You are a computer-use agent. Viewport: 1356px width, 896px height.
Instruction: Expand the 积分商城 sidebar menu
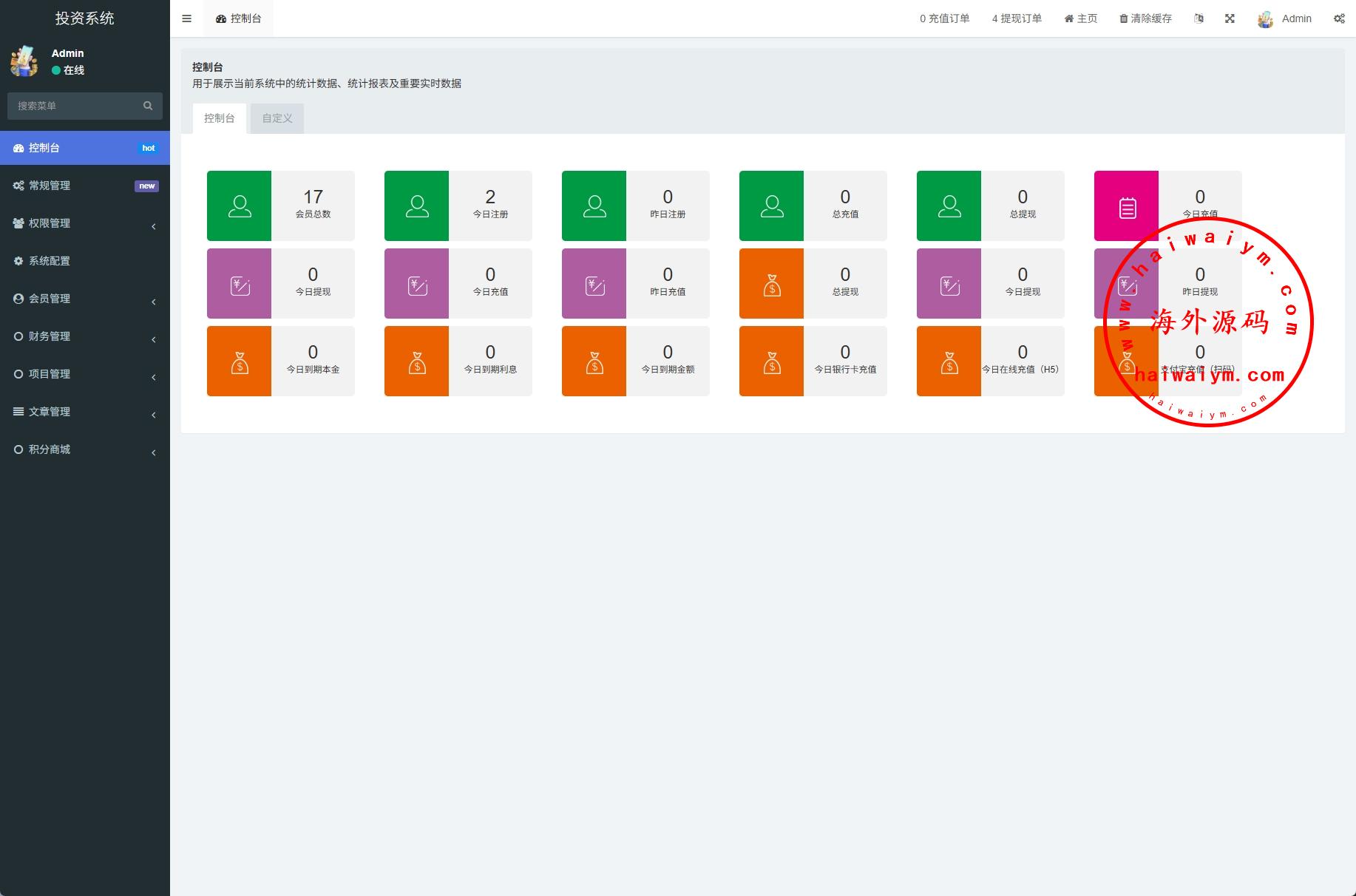tap(84, 449)
